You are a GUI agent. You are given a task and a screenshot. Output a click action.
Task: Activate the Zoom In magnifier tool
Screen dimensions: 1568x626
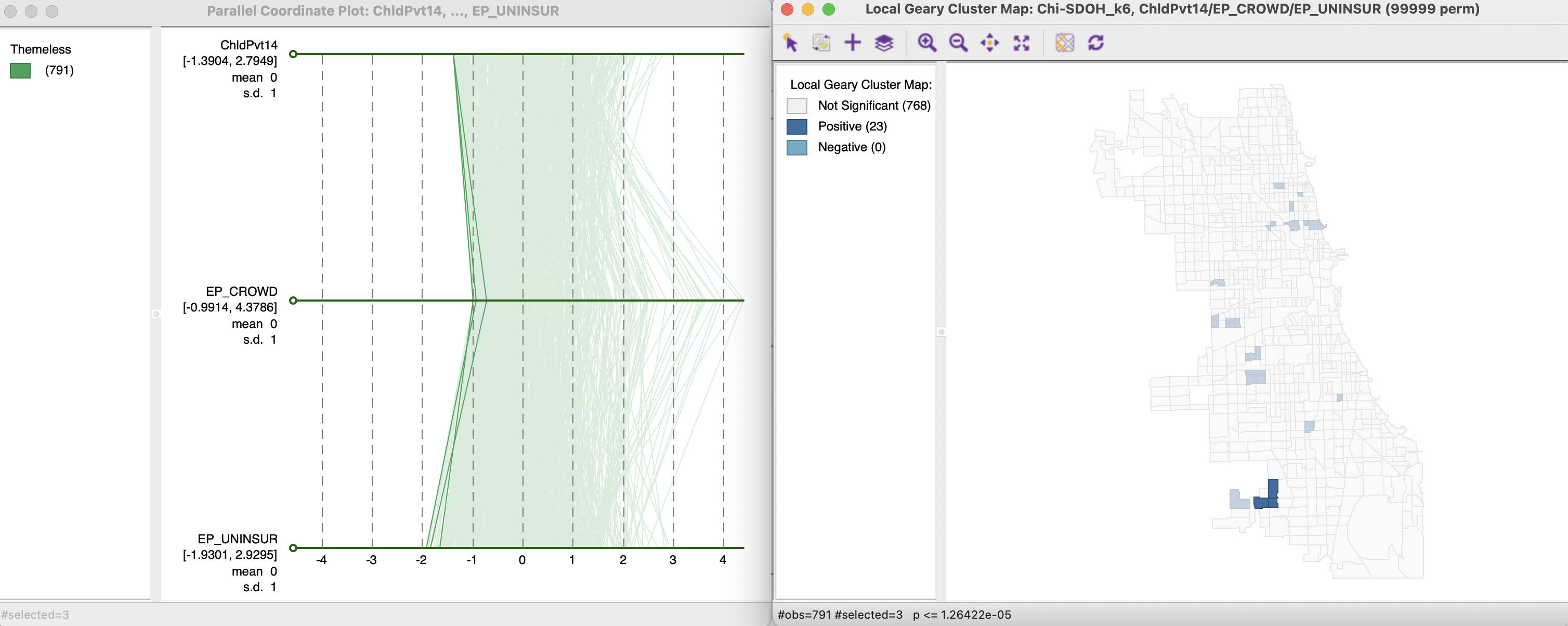tap(927, 43)
